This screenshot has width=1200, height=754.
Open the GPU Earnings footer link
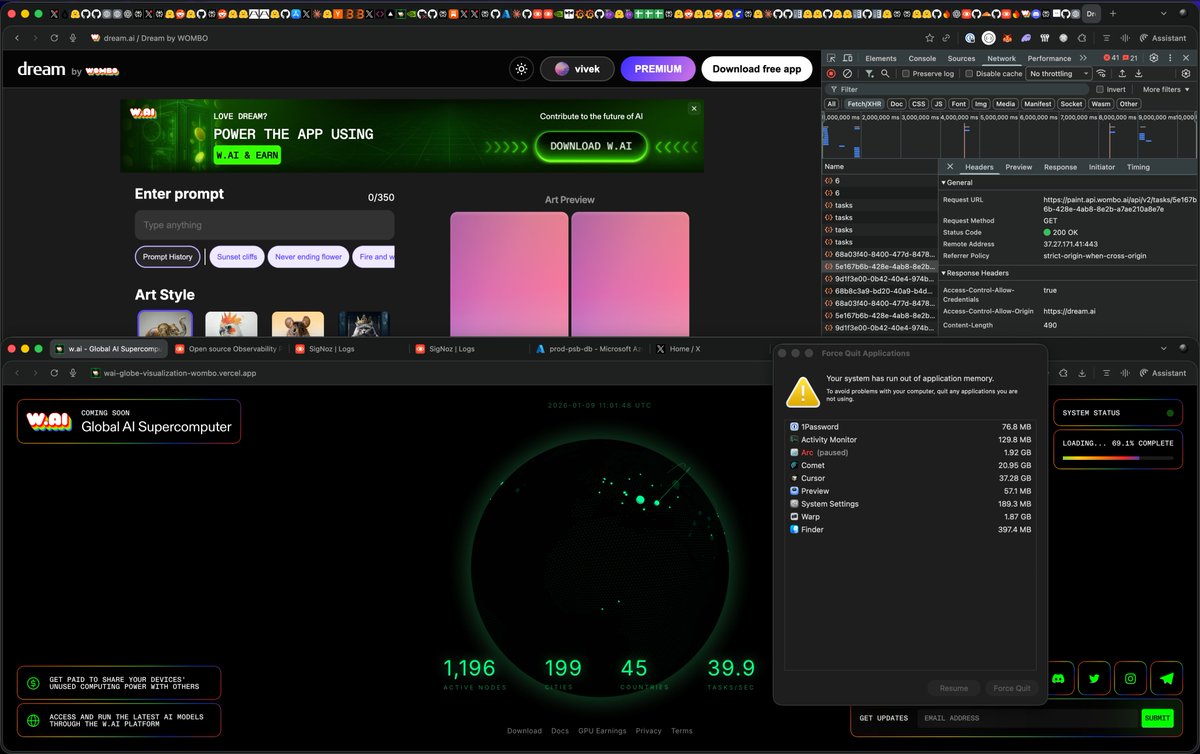coord(602,731)
